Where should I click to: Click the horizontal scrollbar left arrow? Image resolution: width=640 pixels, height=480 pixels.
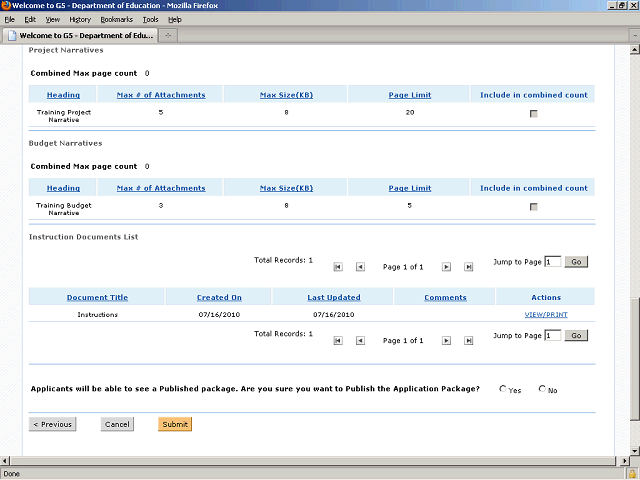[4, 461]
